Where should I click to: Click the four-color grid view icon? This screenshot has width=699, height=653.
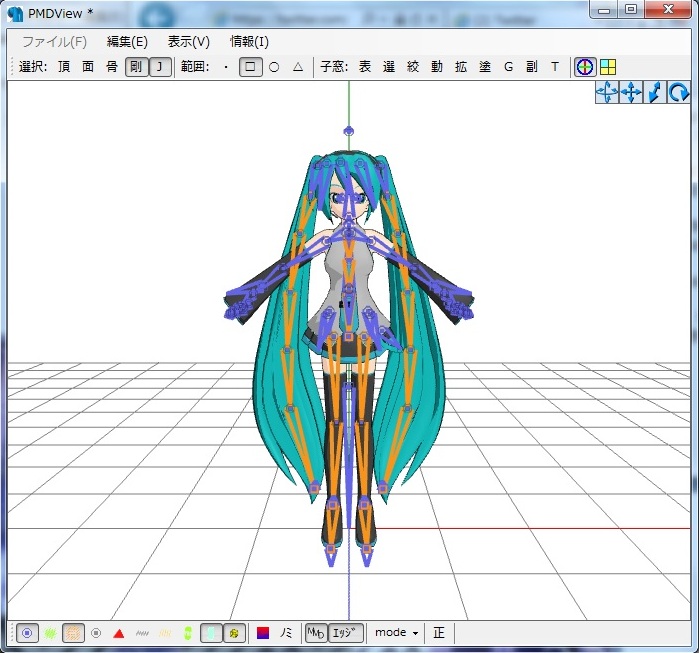pos(608,67)
